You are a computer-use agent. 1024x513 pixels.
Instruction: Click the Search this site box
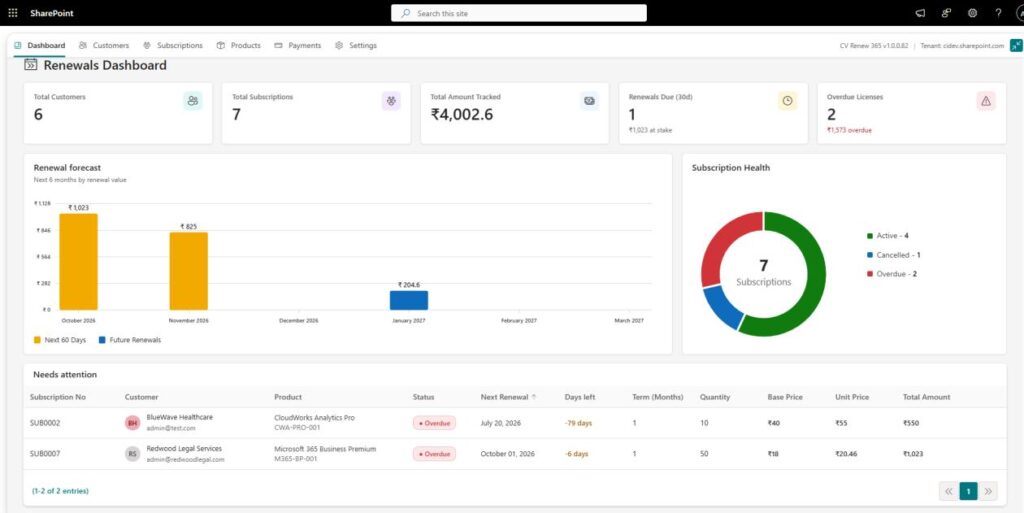(519, 13)
